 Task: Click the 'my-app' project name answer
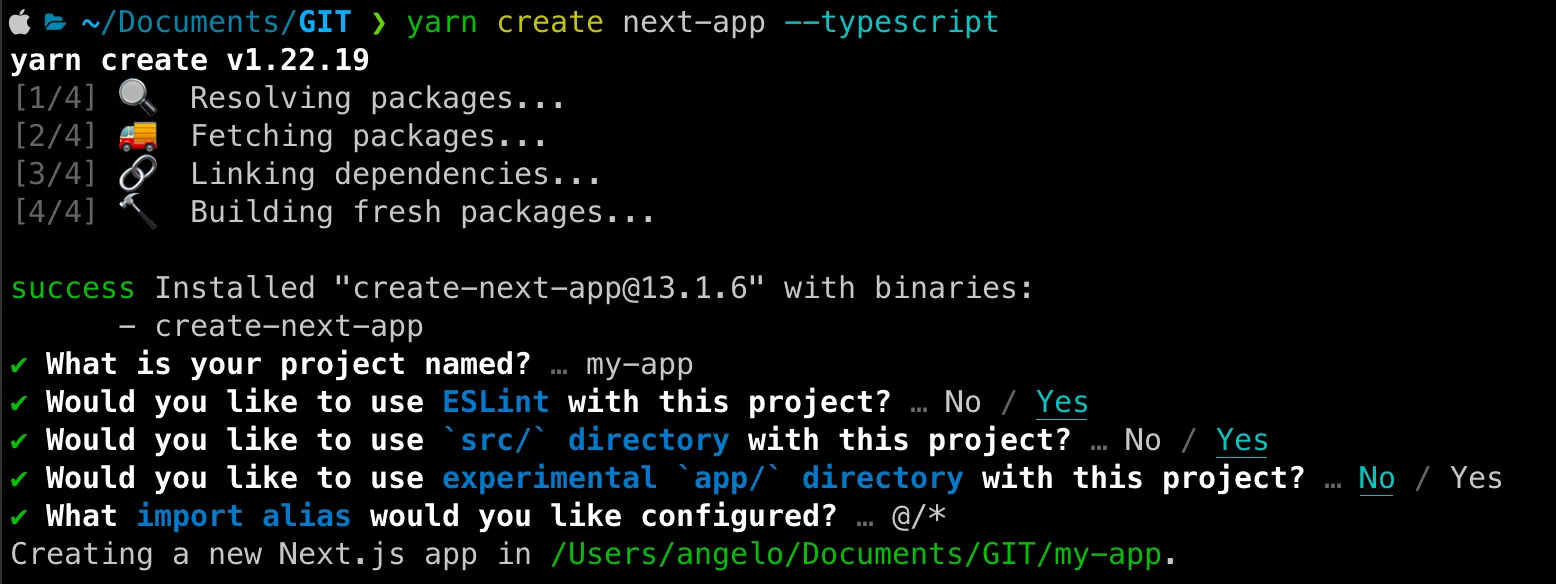(640, 365)
